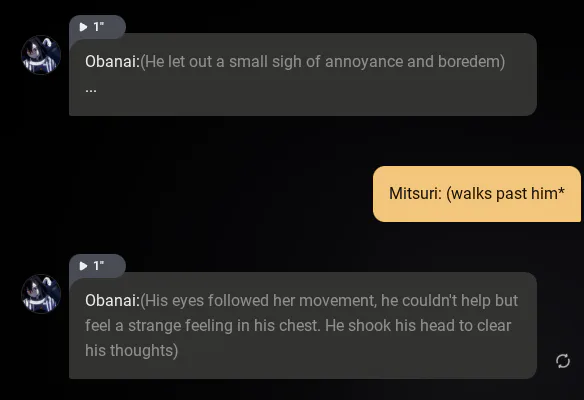Screen dimensions: 584x400
Task: Click the first Obanai message bubble
Action: (x=303, y=74)
